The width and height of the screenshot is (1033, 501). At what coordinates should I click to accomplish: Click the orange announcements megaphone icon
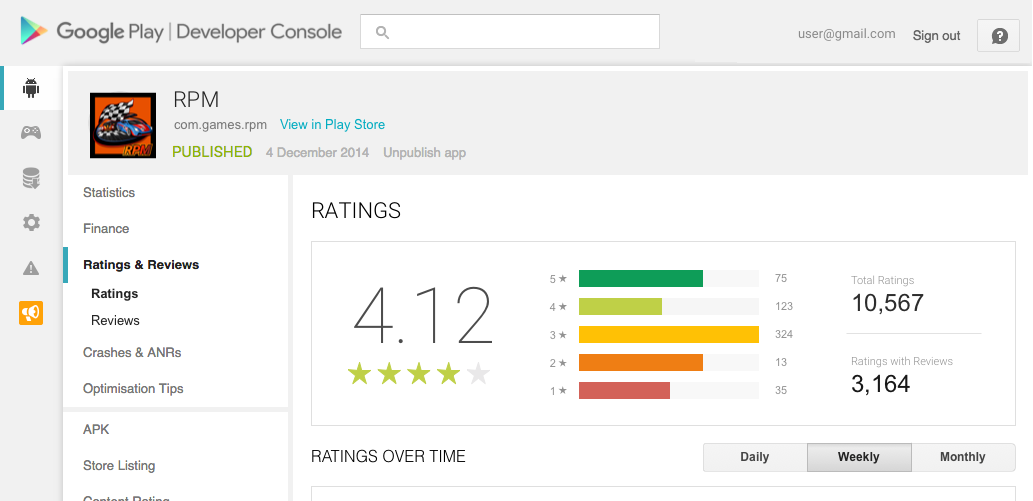click(31, 313)
